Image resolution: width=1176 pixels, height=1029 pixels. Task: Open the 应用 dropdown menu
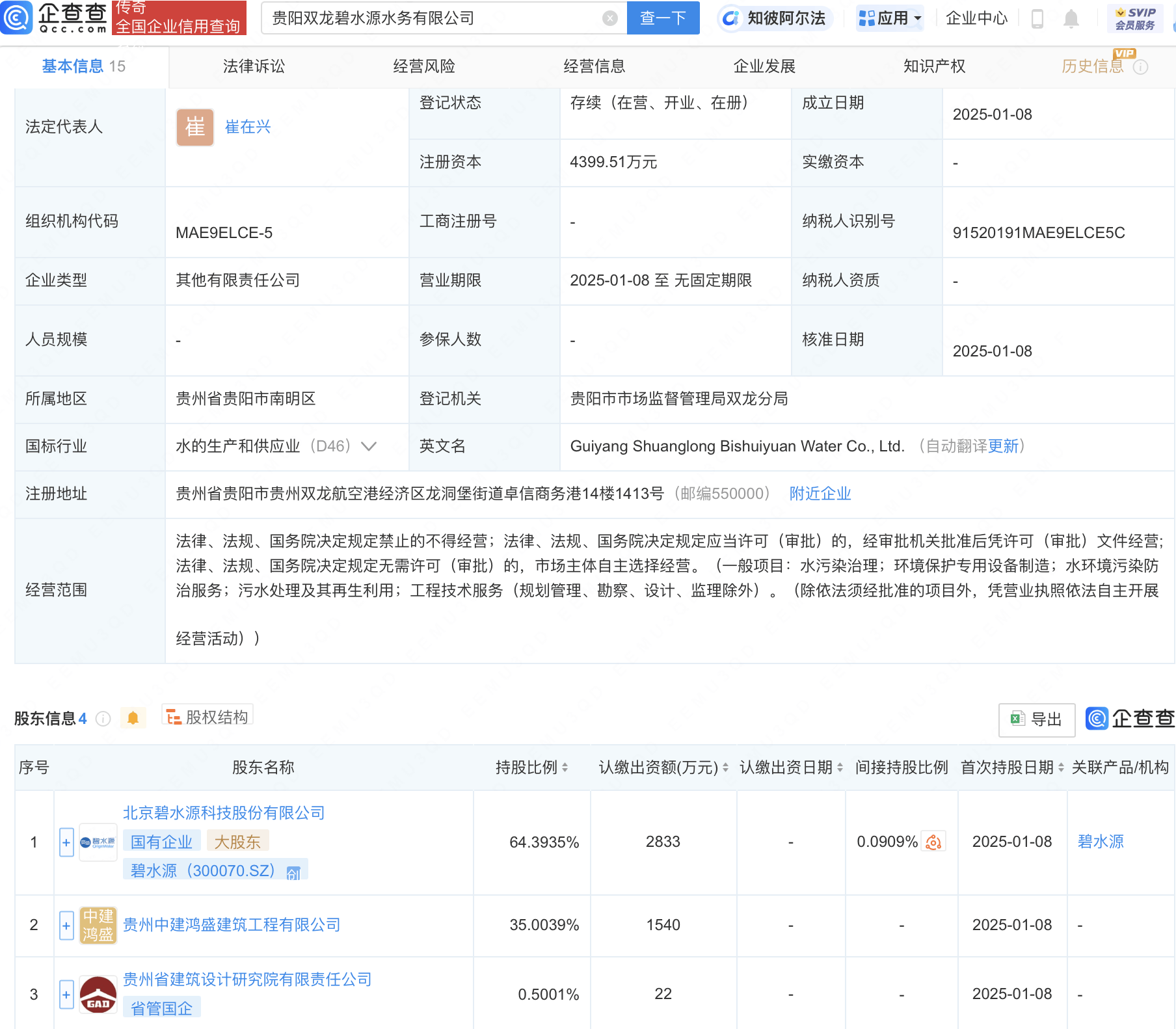click(x=890, y=18)
